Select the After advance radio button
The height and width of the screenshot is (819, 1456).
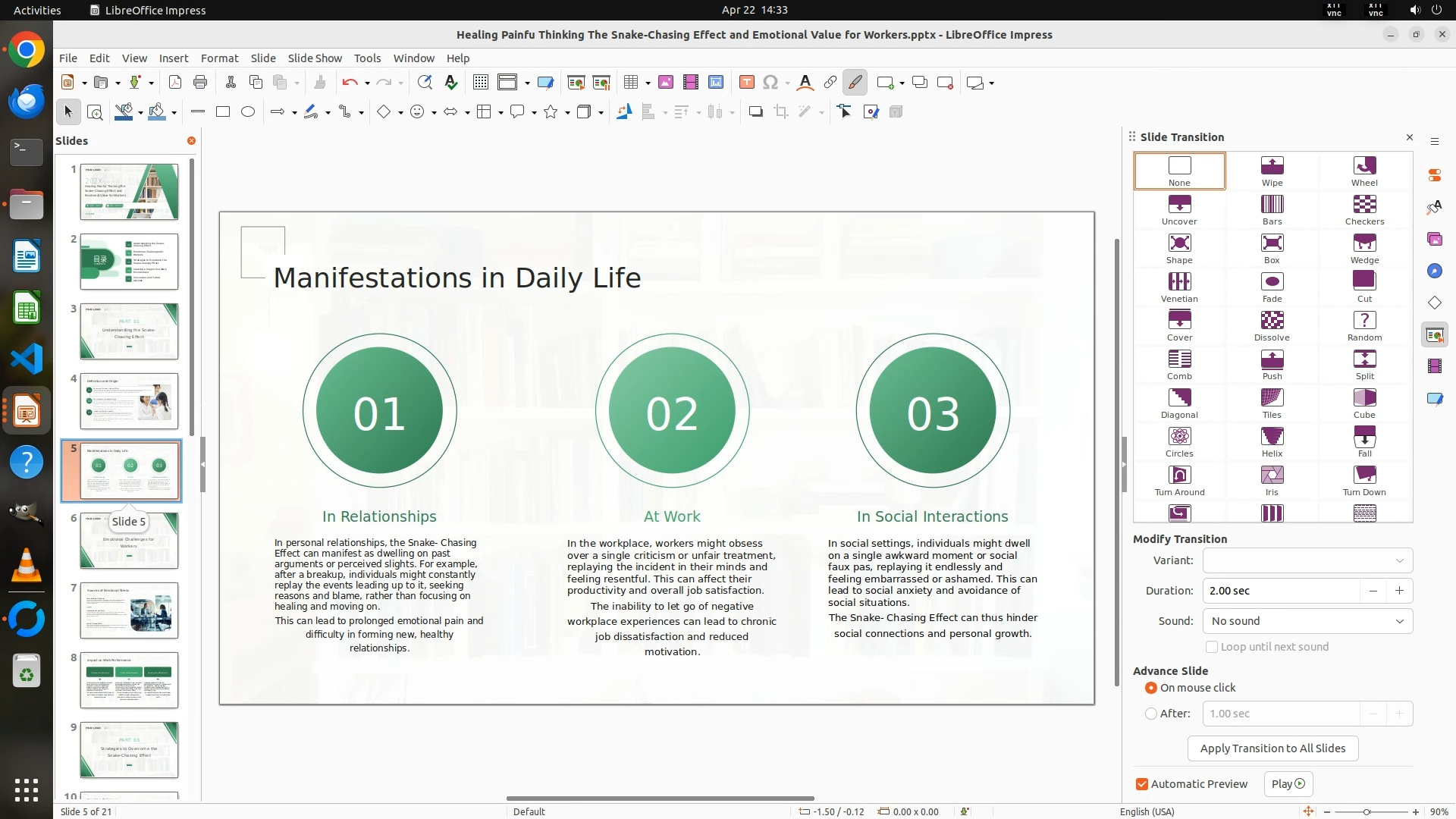coord(1151,714)
